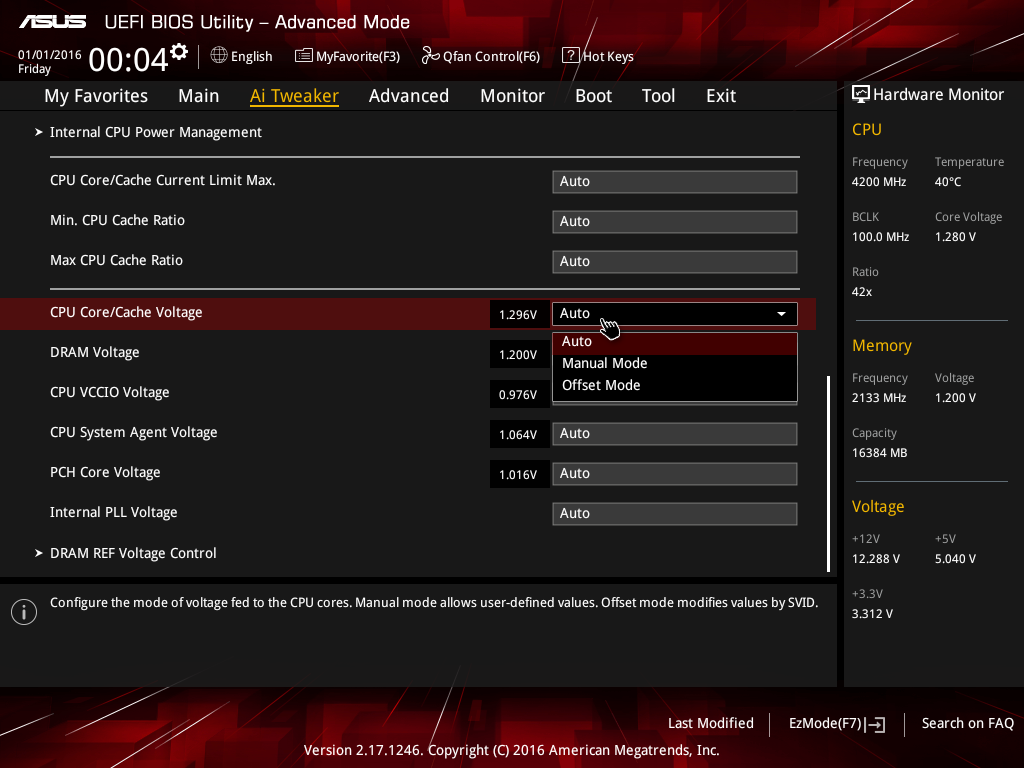
Task: Go to the Advanced tab
Action: pos(409,96)
